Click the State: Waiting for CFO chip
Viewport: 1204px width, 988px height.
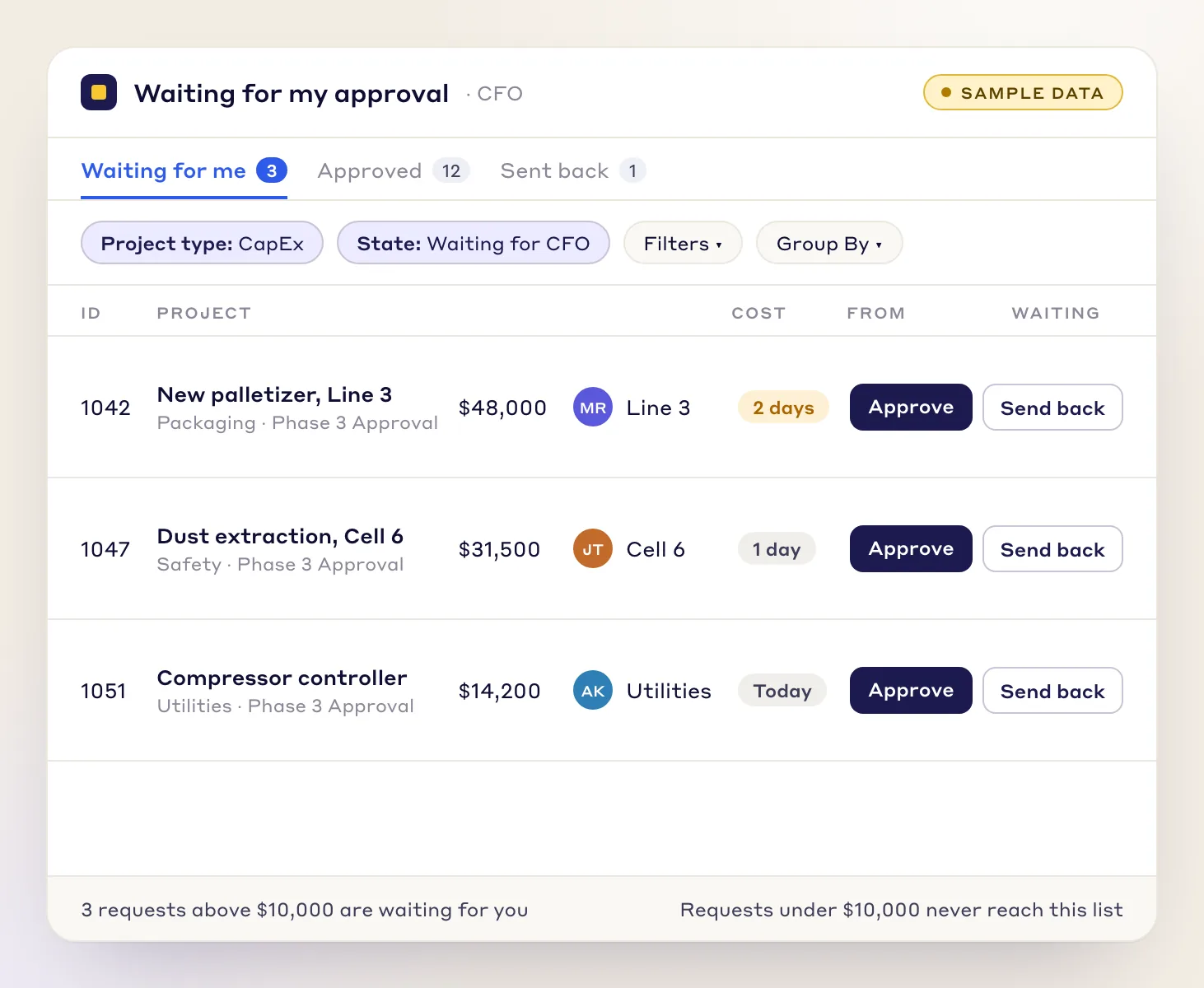pos(474,243)
